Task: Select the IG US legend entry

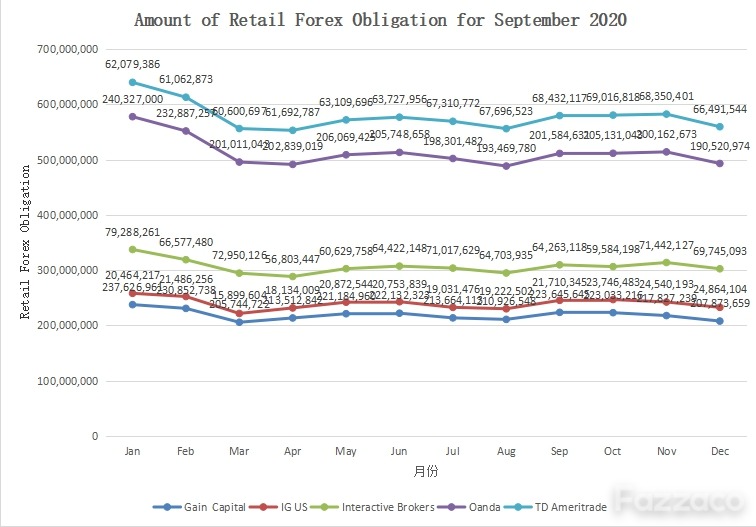Action: point(279,507)
